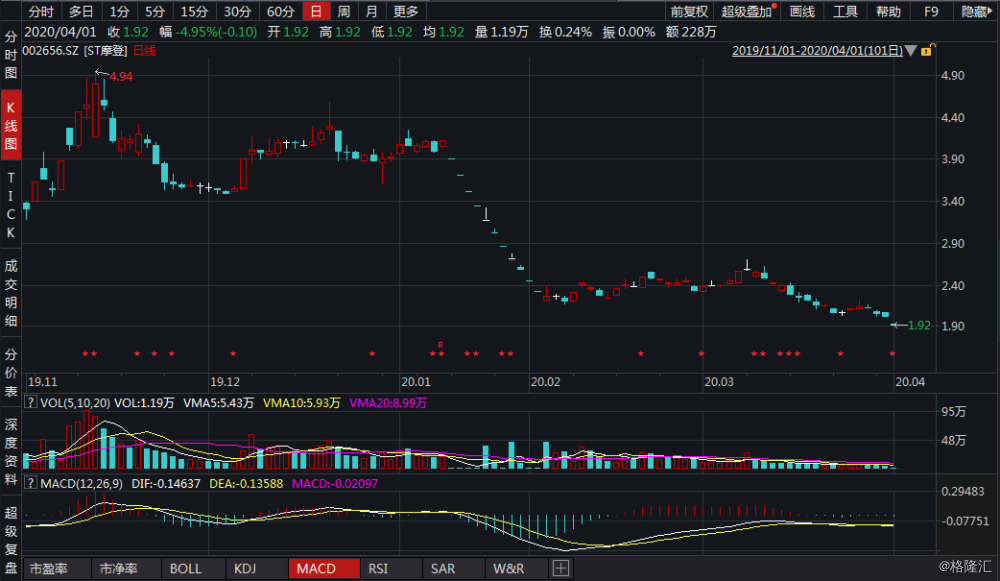Screen dimensions: 1000x581
Task: Switch to the KDJ indicator tab
Action: [x=254, y=568]
